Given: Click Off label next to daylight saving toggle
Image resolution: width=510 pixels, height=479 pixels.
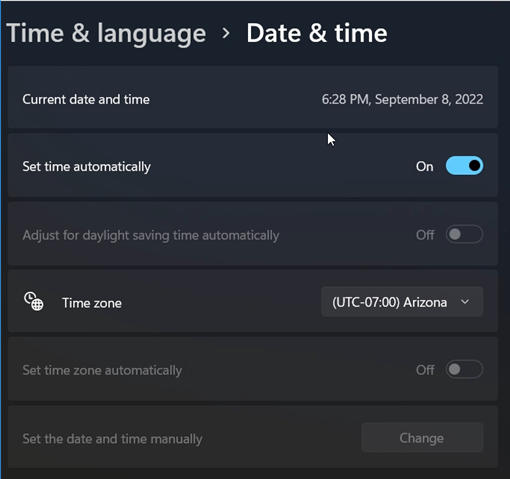Looking at the screenshot, I should [x=425, y=235].
